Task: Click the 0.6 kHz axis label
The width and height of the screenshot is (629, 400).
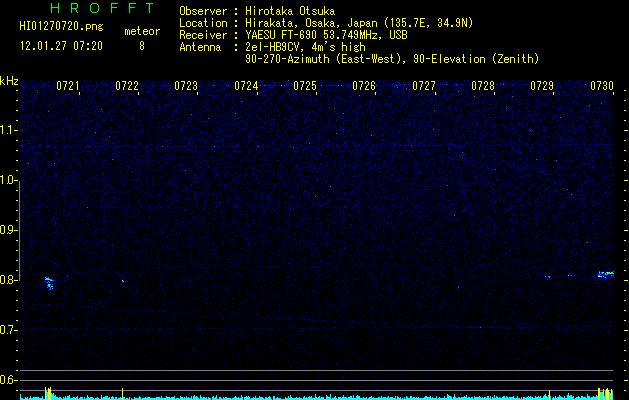Action: point(8,380)
